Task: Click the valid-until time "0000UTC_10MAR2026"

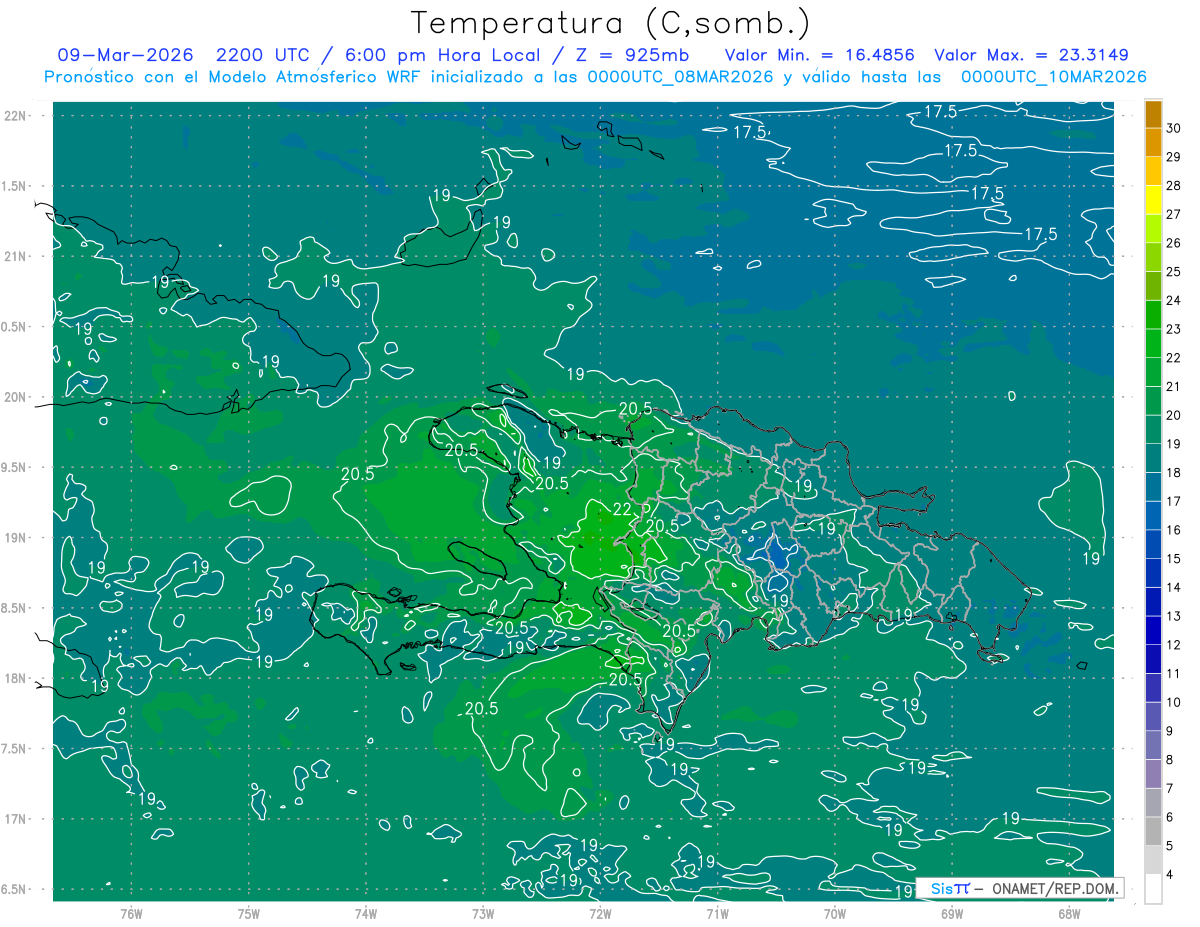Action: (x=1052, y=76)
